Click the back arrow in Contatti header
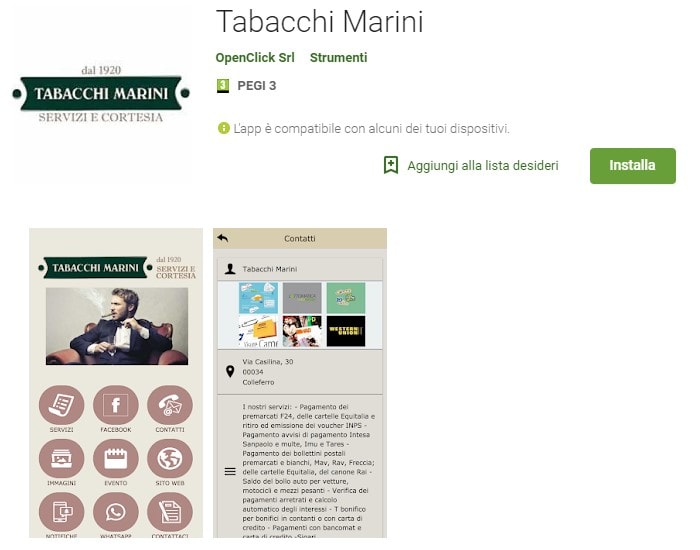The image size is (700, 550). click(x=223, y=238)
